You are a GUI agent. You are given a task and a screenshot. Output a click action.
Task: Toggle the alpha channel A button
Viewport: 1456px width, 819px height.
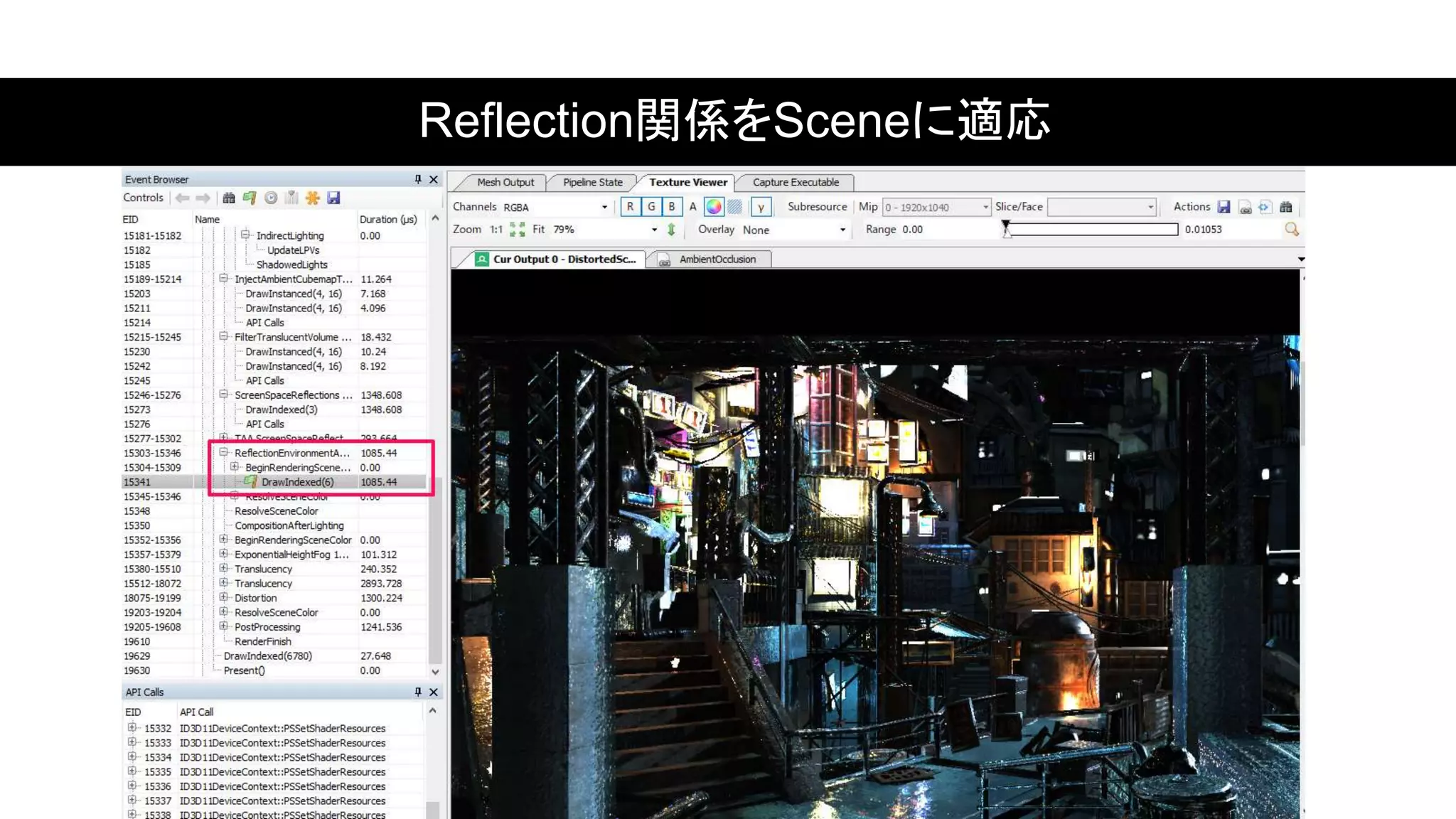click(692, 207)
